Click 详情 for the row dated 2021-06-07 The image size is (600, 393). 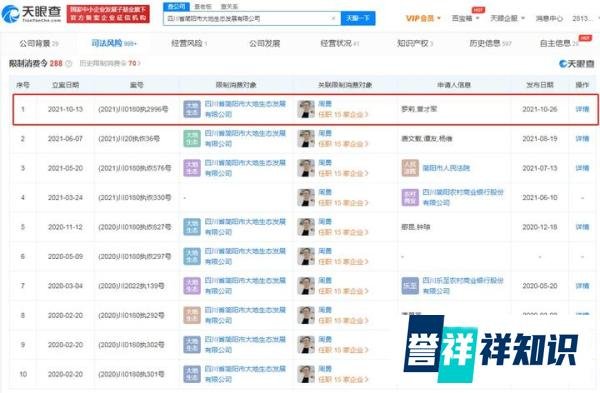[582, 139]
